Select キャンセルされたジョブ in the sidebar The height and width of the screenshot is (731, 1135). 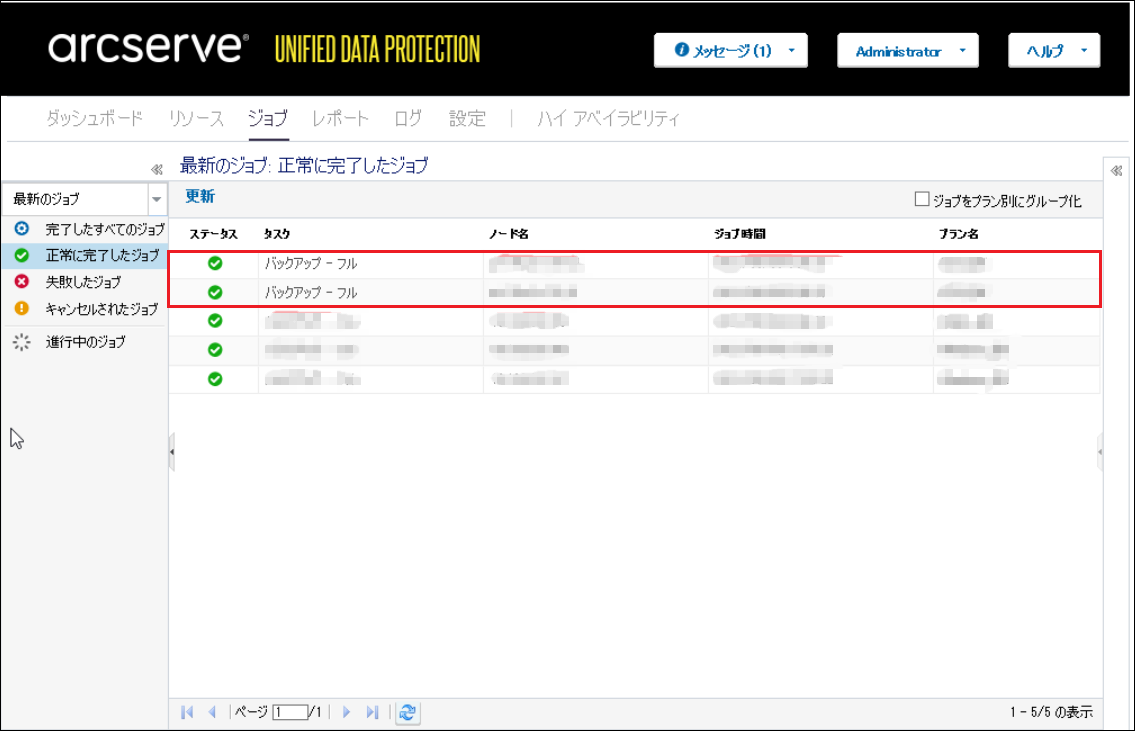click(x=86, y=309)
